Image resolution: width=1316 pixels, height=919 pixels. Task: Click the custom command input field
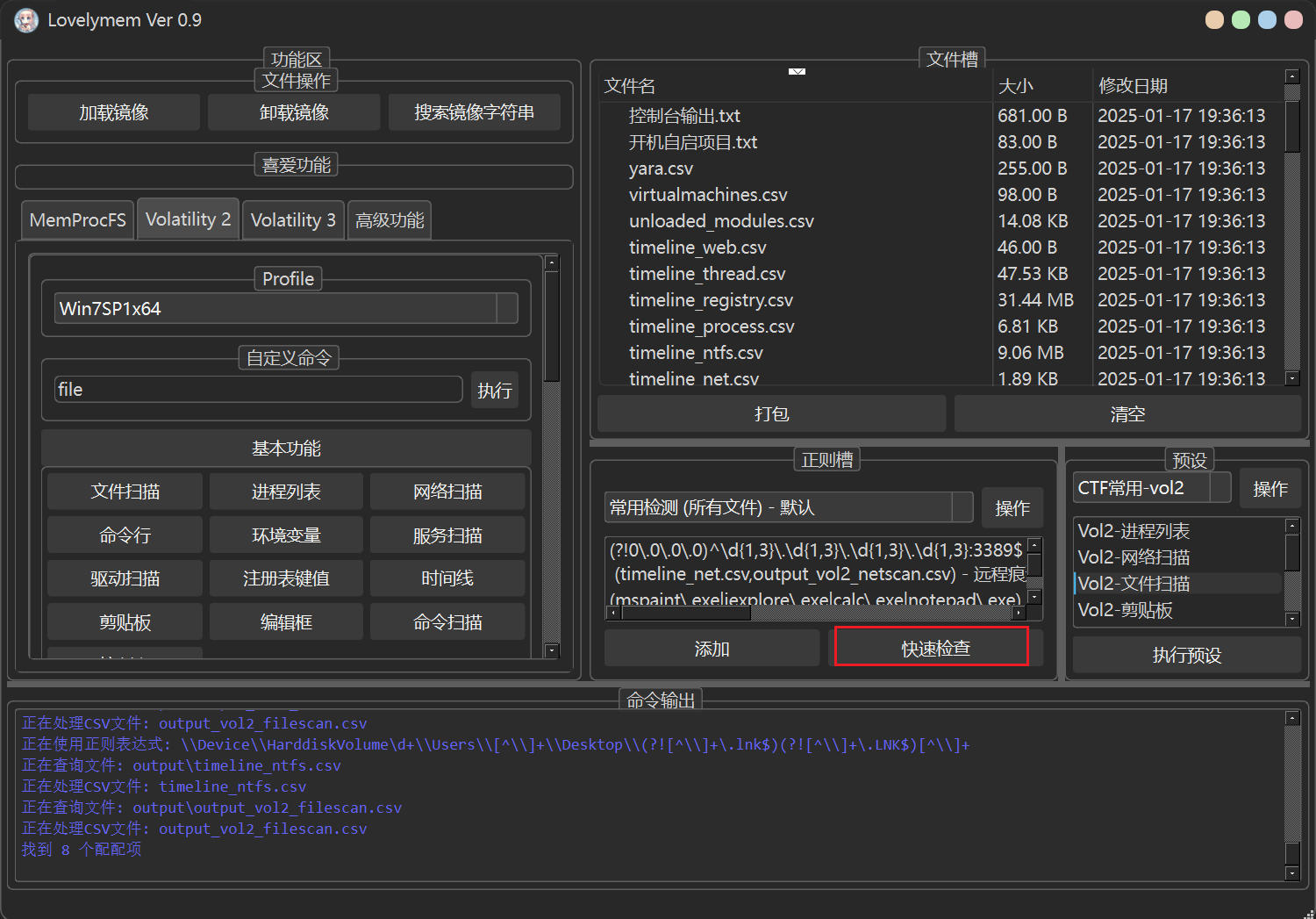point(259,390)
